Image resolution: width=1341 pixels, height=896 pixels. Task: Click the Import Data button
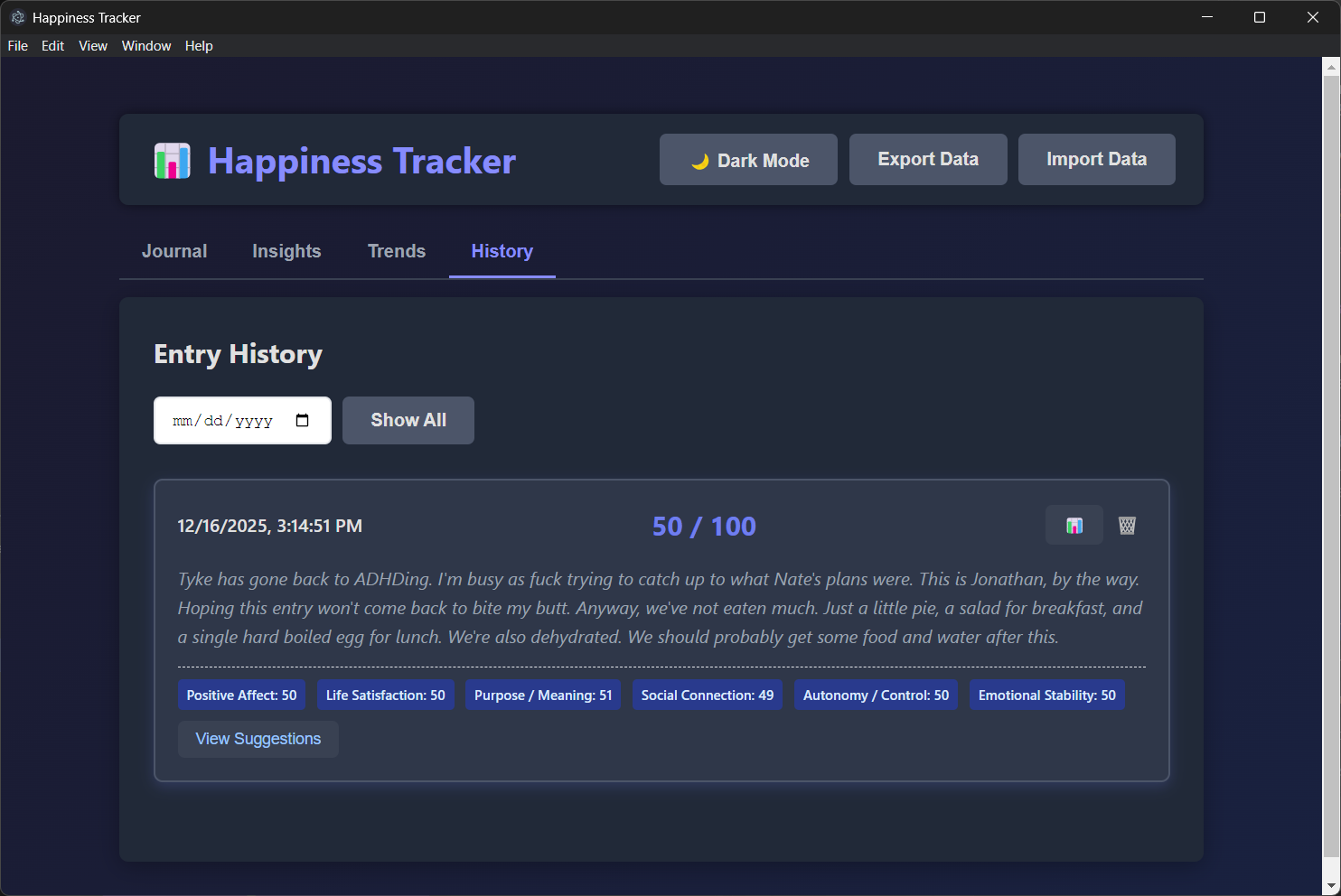click(x=1097, y=160)
